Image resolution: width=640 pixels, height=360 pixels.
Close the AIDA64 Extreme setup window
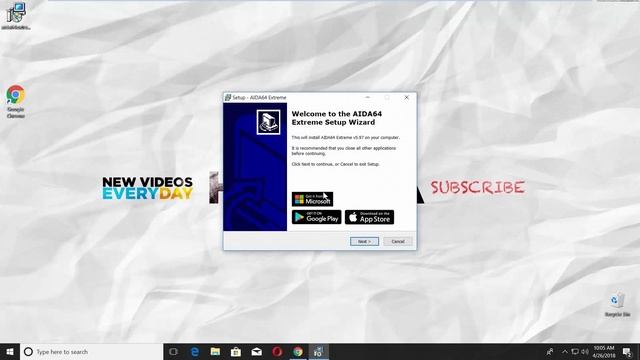point(407,97)
